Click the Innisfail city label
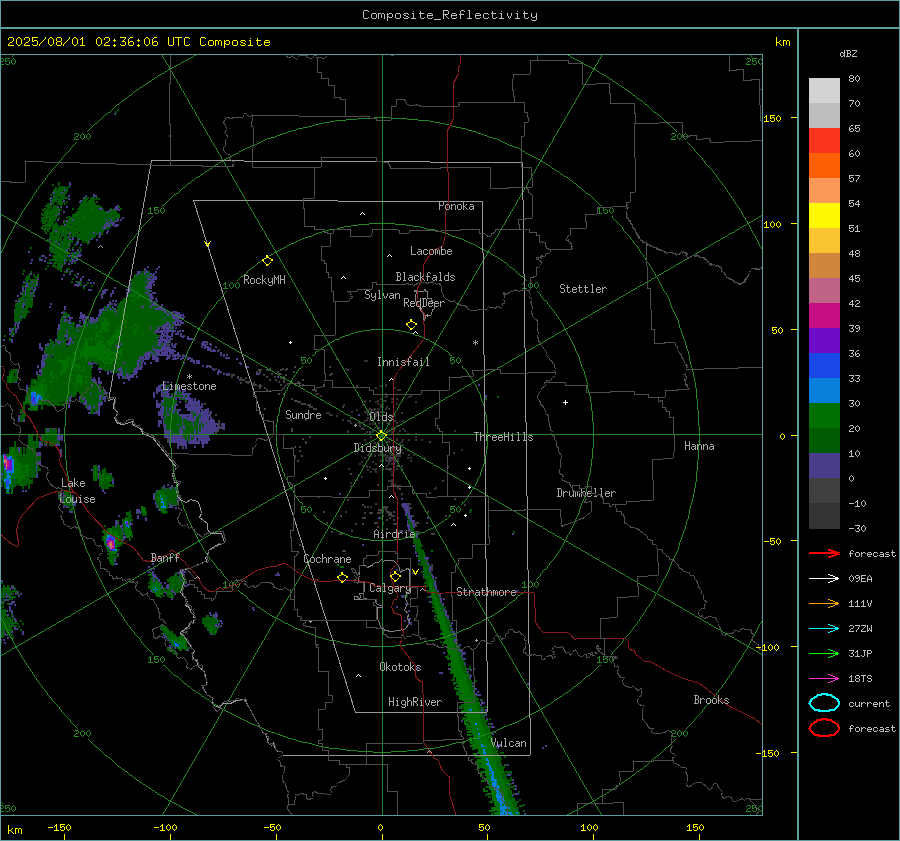Screen dimensions: 900x841 [403, 362]
